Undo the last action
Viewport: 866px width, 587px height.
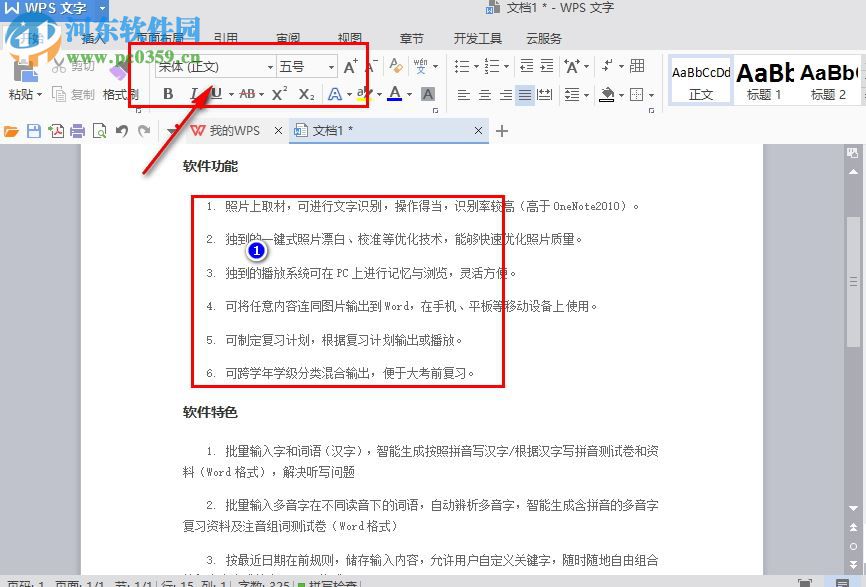coord(122,130)
